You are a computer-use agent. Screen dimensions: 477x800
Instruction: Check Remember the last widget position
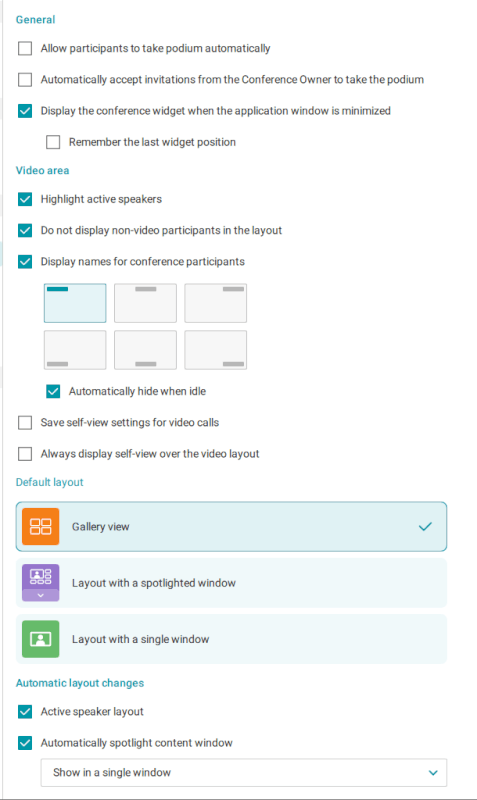[53, 142]
